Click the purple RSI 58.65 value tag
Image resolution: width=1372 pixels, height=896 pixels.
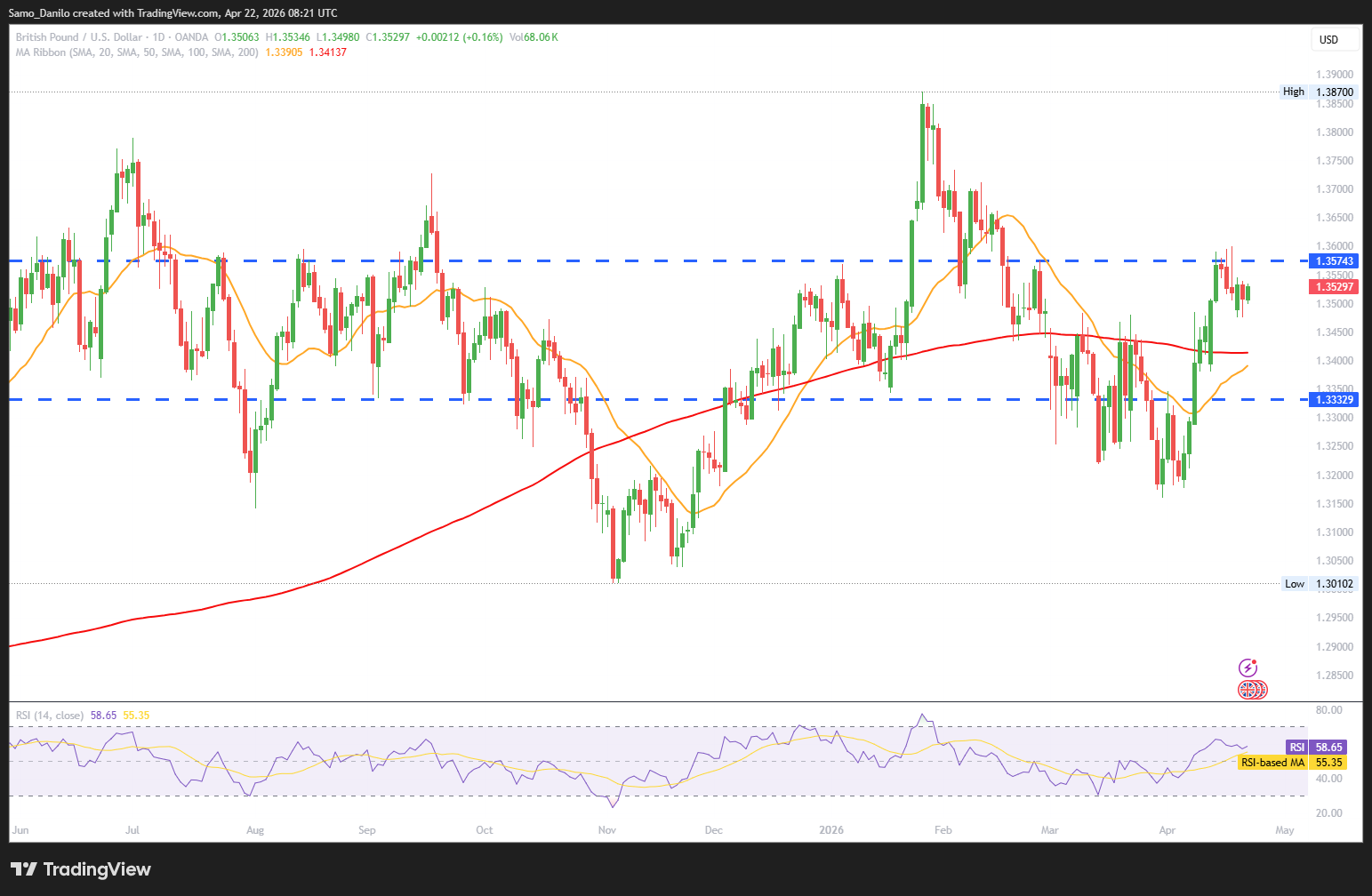1315,748
